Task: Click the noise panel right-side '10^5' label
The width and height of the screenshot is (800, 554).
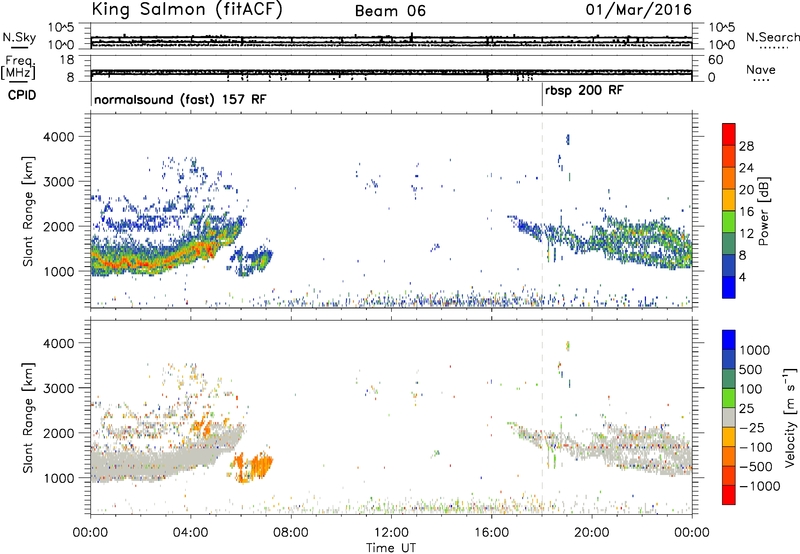Action: click(722, 28)
